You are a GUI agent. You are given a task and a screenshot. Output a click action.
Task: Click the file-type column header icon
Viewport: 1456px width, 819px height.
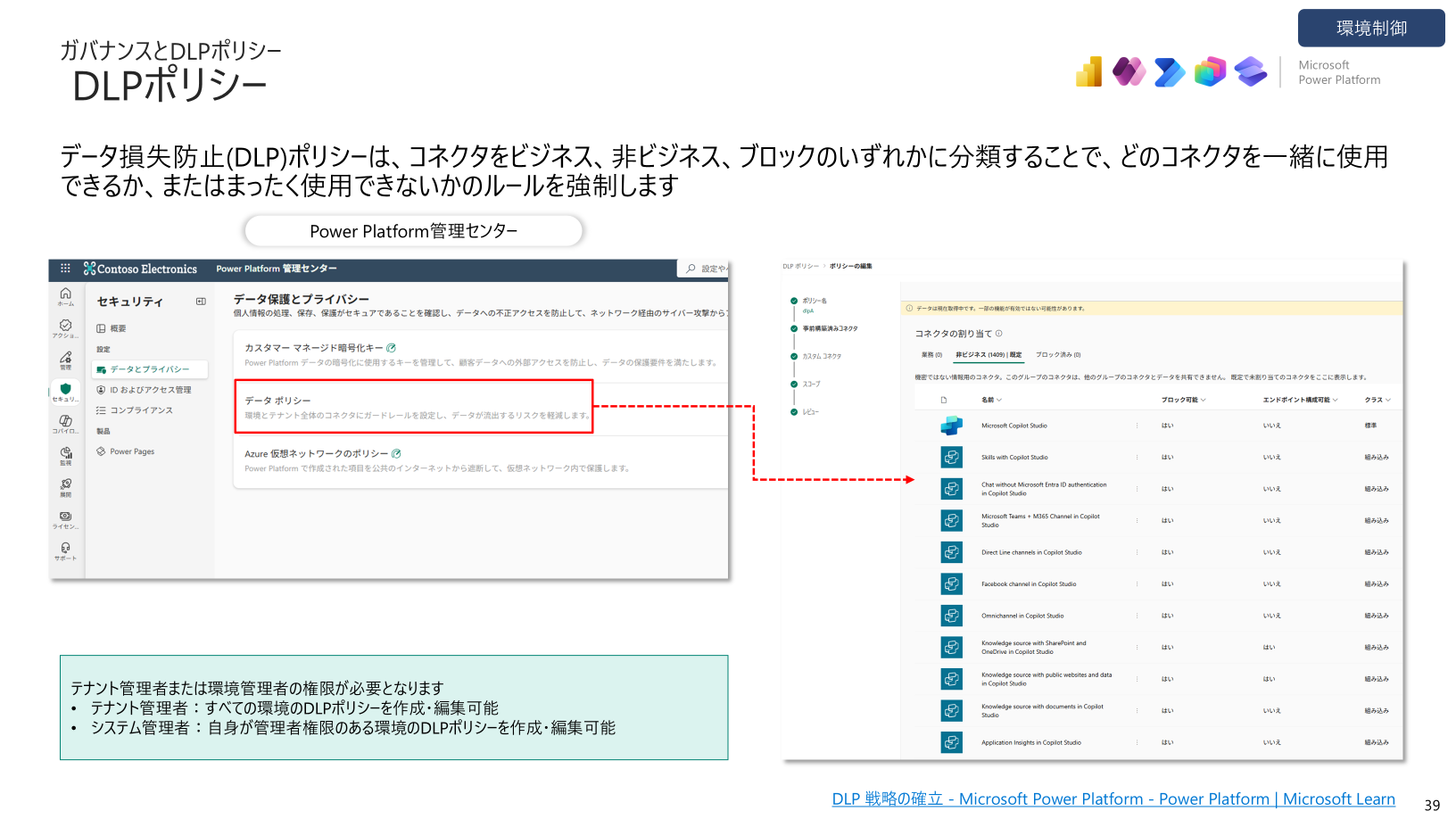944,400
